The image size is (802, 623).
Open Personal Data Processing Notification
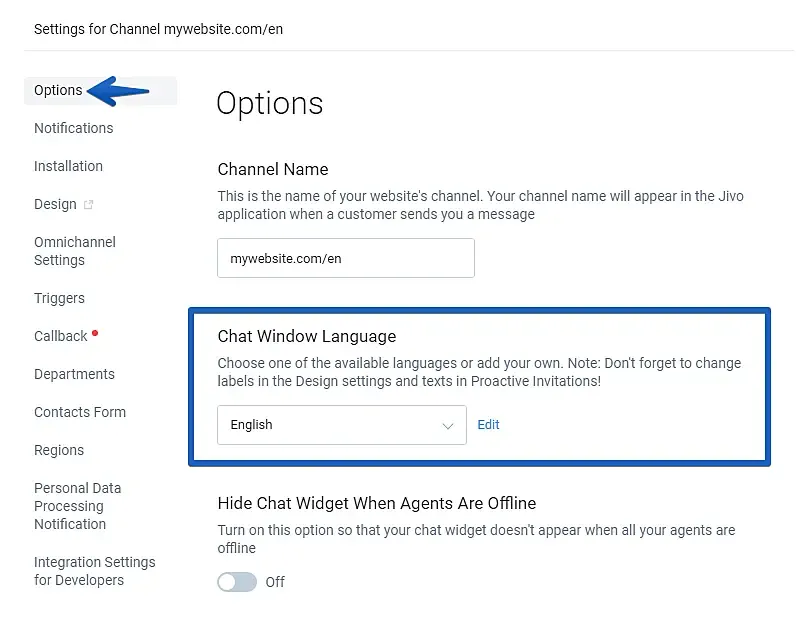[77, 506]
